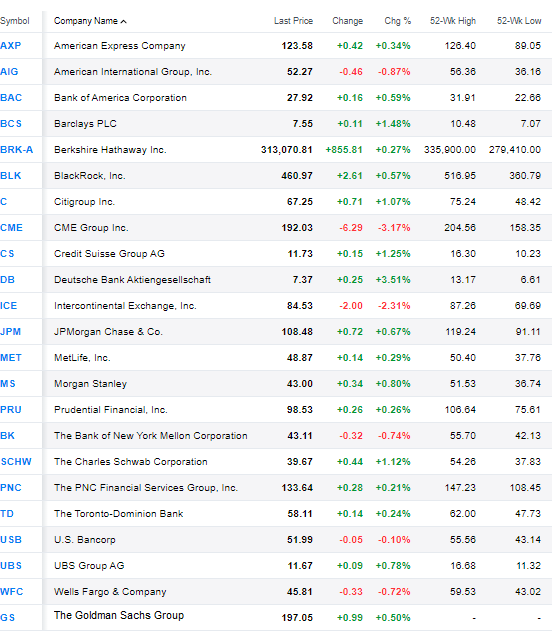Open the UBS ticker link
552x639 pixels.
pyautogui.click(x=11, y=566)
